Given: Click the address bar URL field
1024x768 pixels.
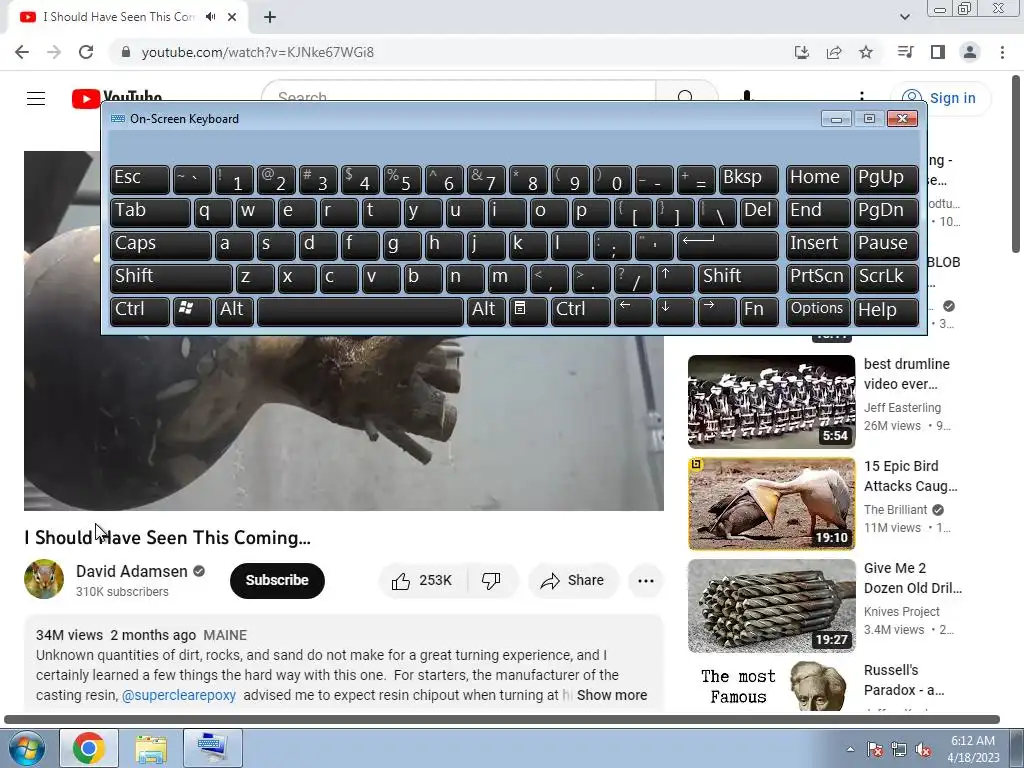Looking at the screenshot, I should coord(451,52).
